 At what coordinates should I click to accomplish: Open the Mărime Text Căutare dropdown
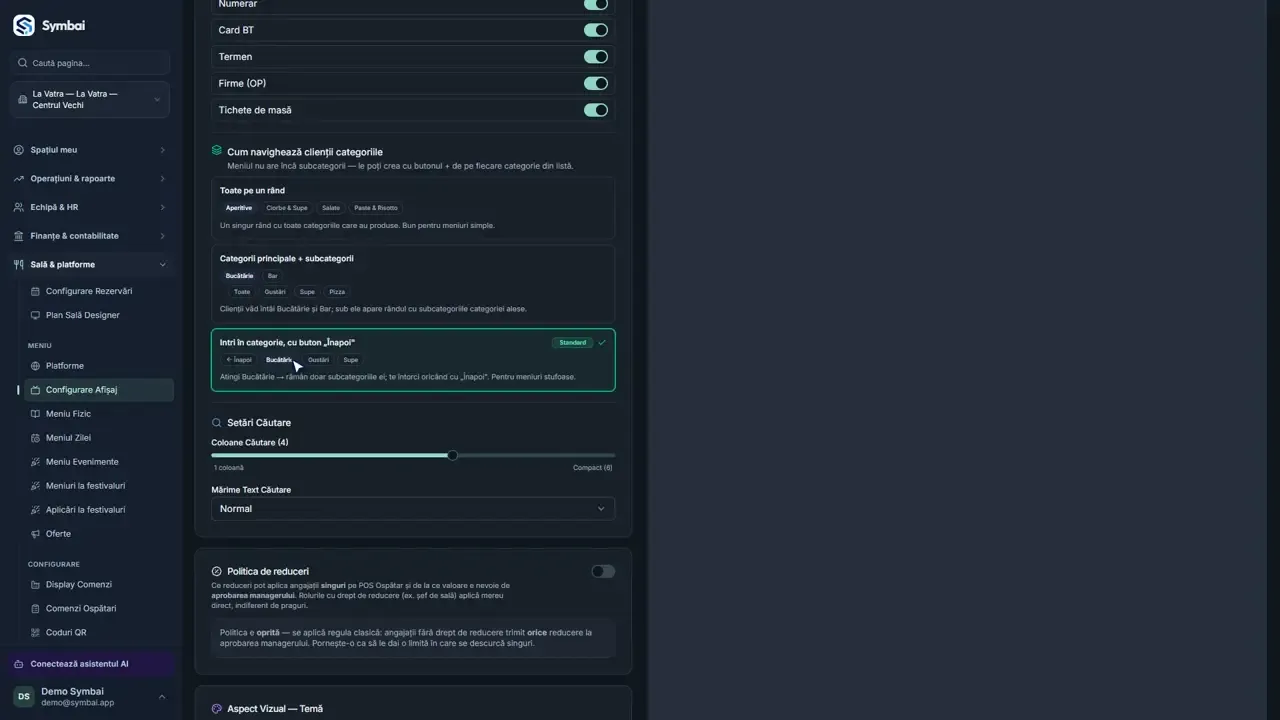(413, 509)
